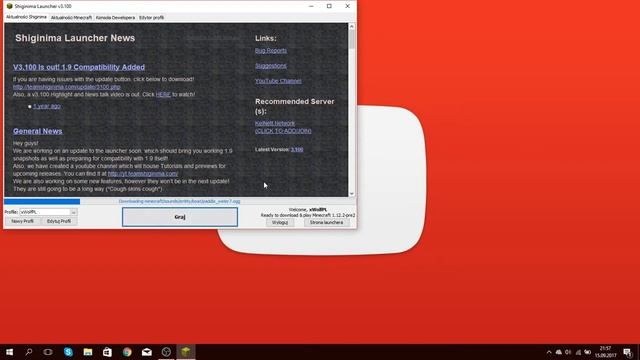640x360 pixels.
Task: Click the 'Shiginima Launcher News' heading
Action: (75, 38)
